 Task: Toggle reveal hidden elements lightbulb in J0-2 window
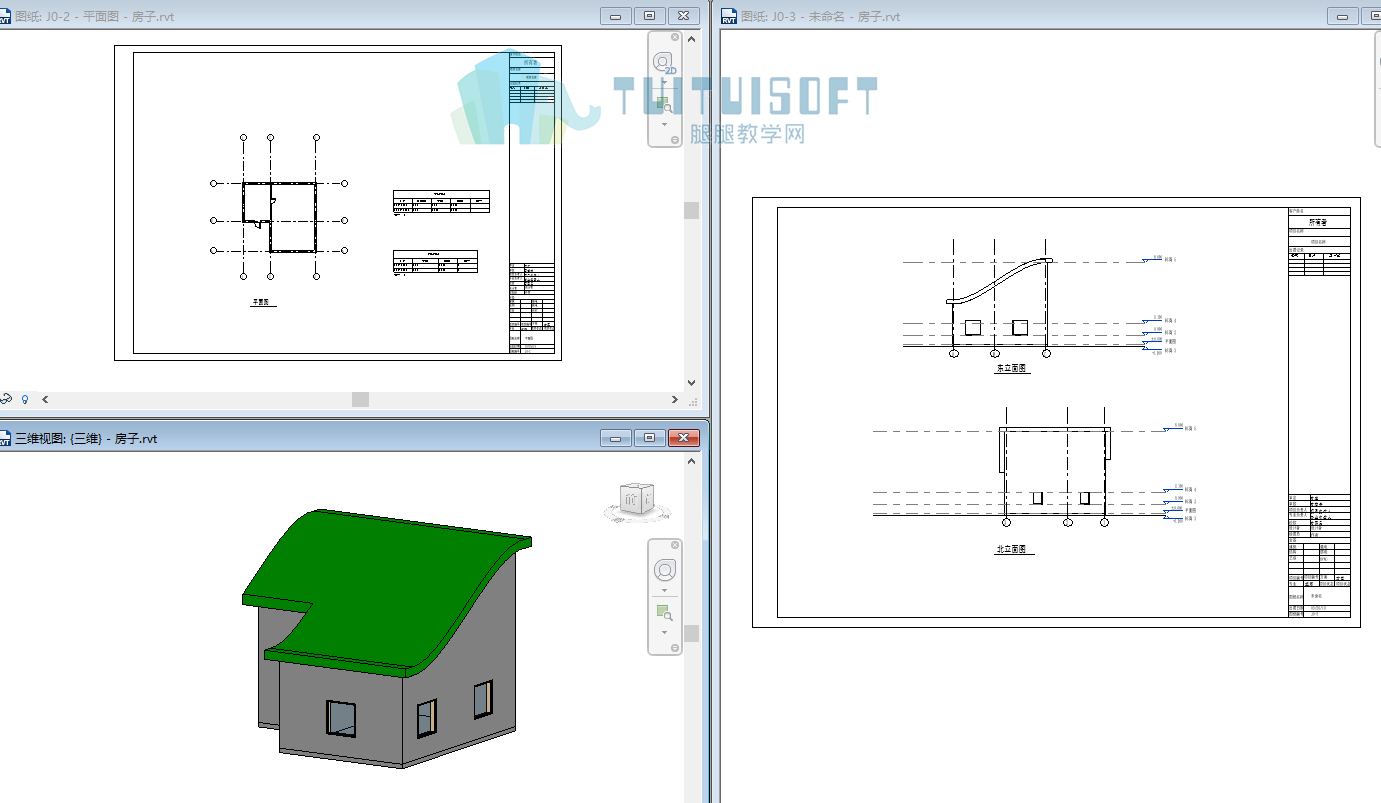click(x=26, y=399)
